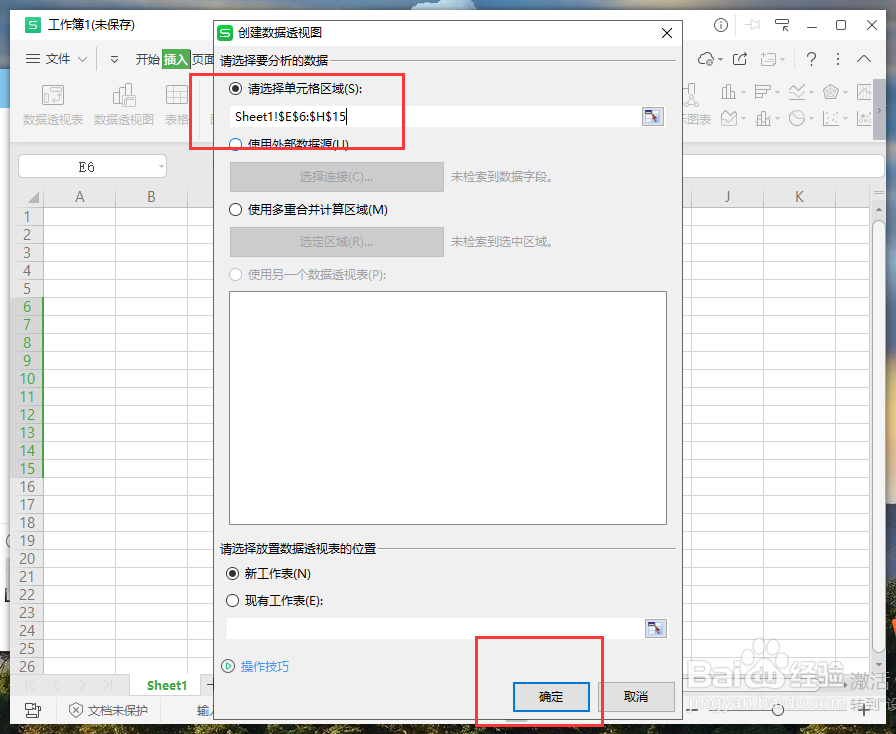Screen dimensions: 896x734
Task: Expand the line chart dropdown arrow
Action: (x=811, y=92)
